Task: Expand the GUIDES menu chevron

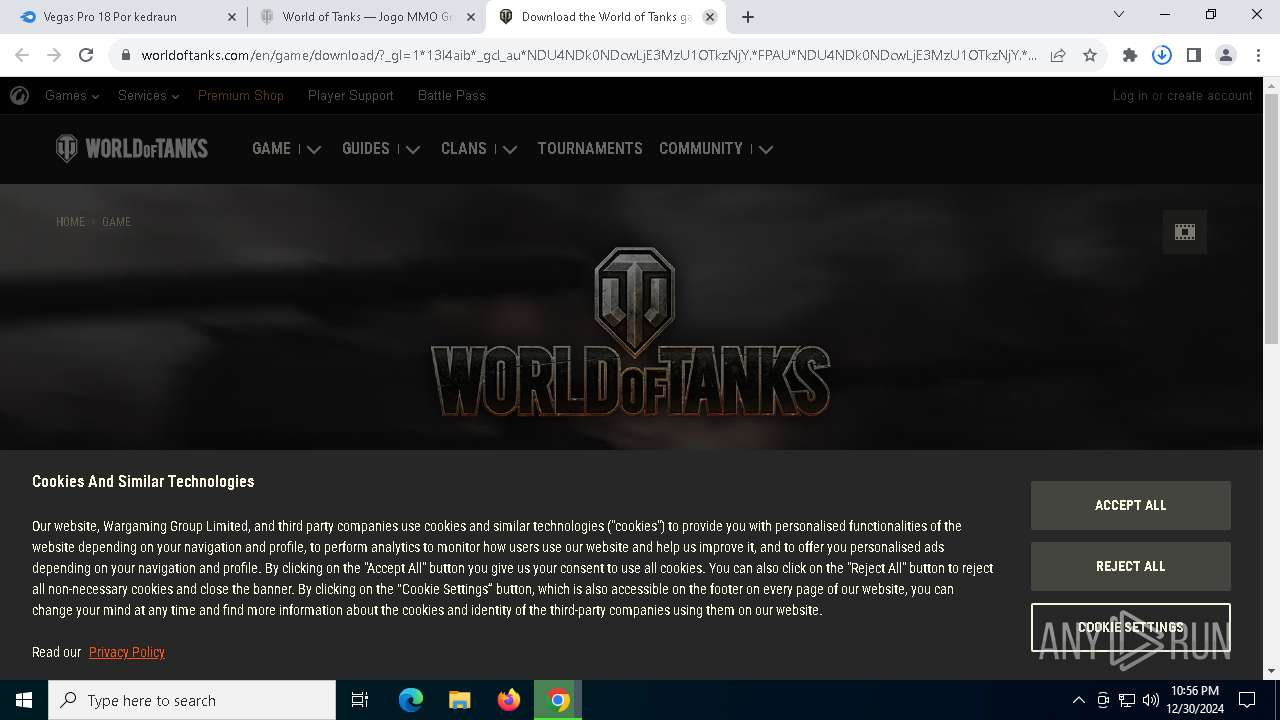Action: (412, 149)
